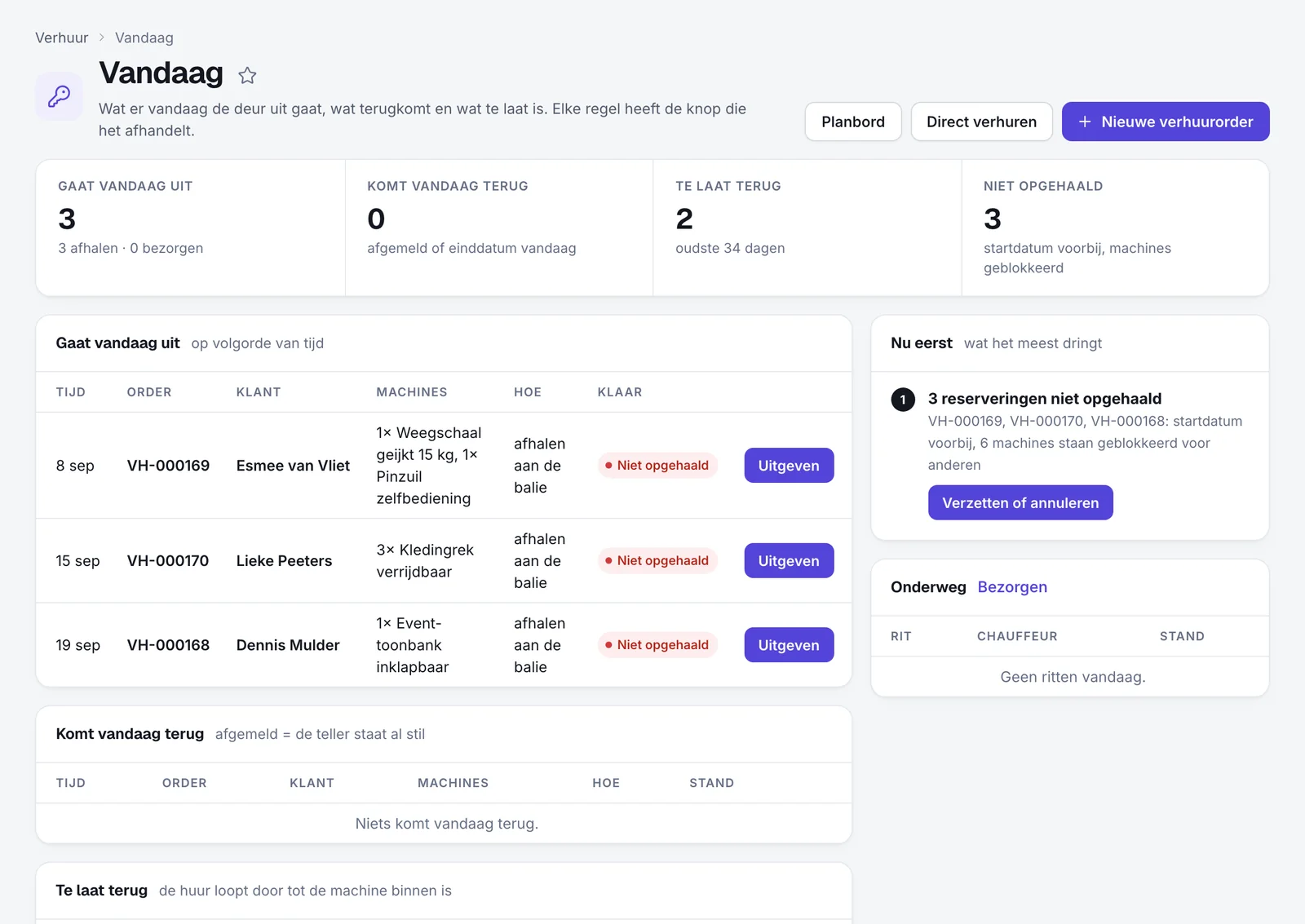Select the Niet opgehaald summary card
The width and height of the screenshot is (1305, 924).
pos(1115,228)
